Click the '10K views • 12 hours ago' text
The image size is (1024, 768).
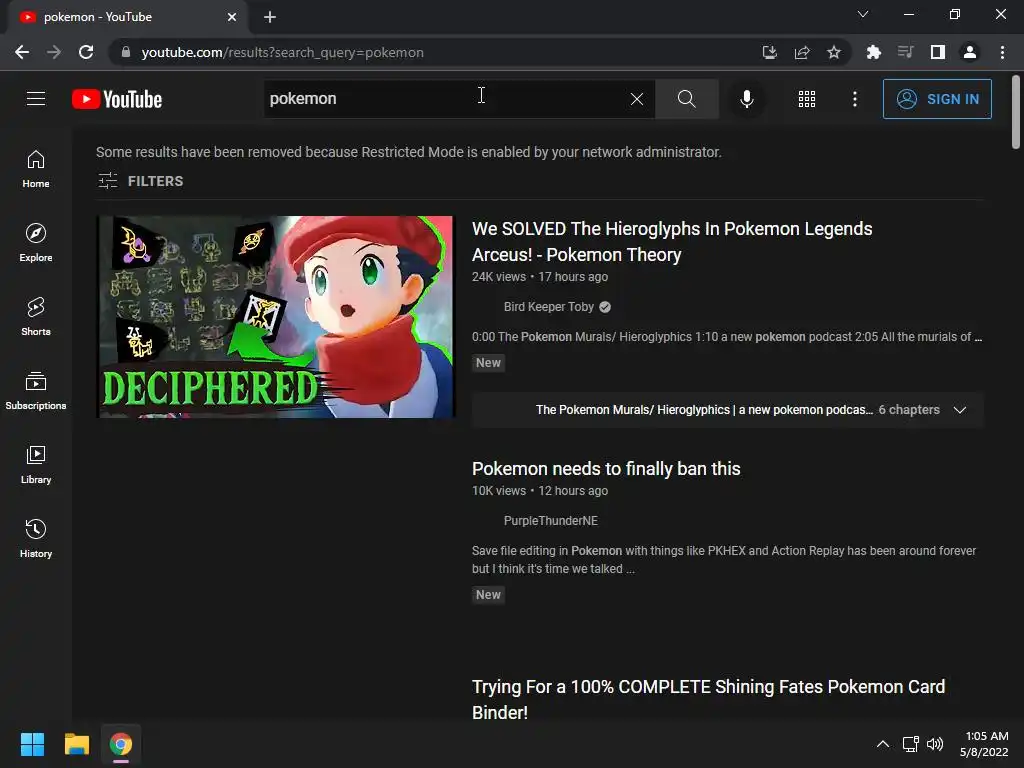540,491
